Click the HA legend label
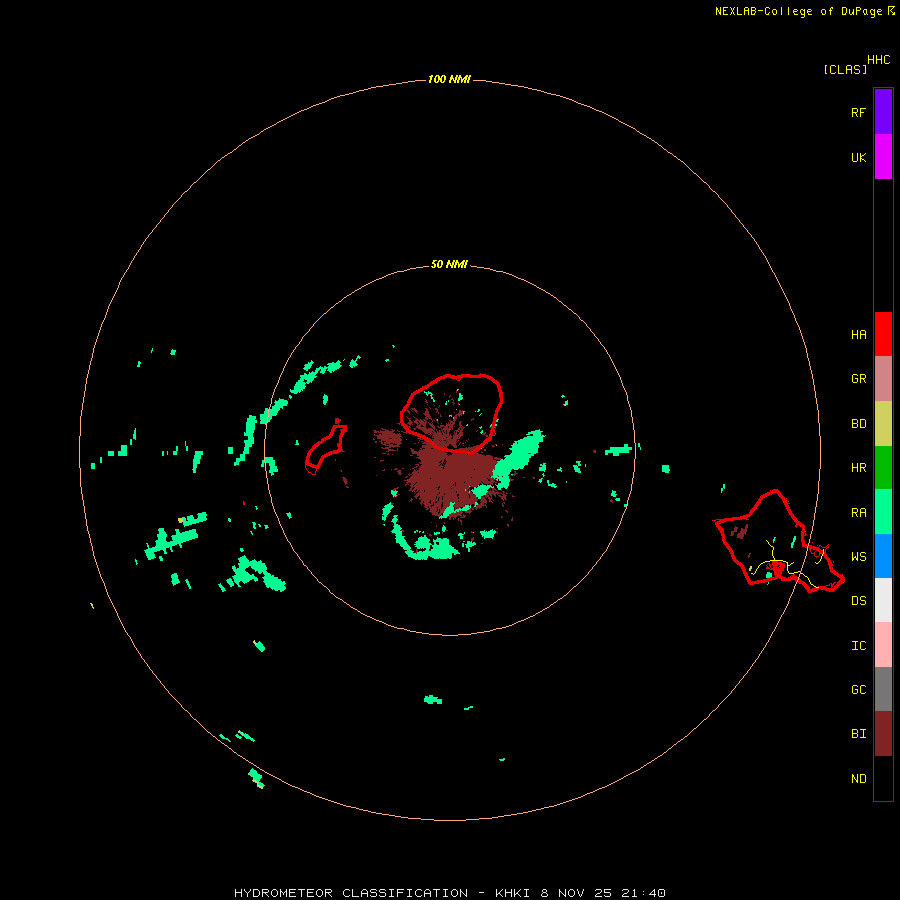Image resolution: width=900 pixels, height=900 pixels. pos(858,335)
